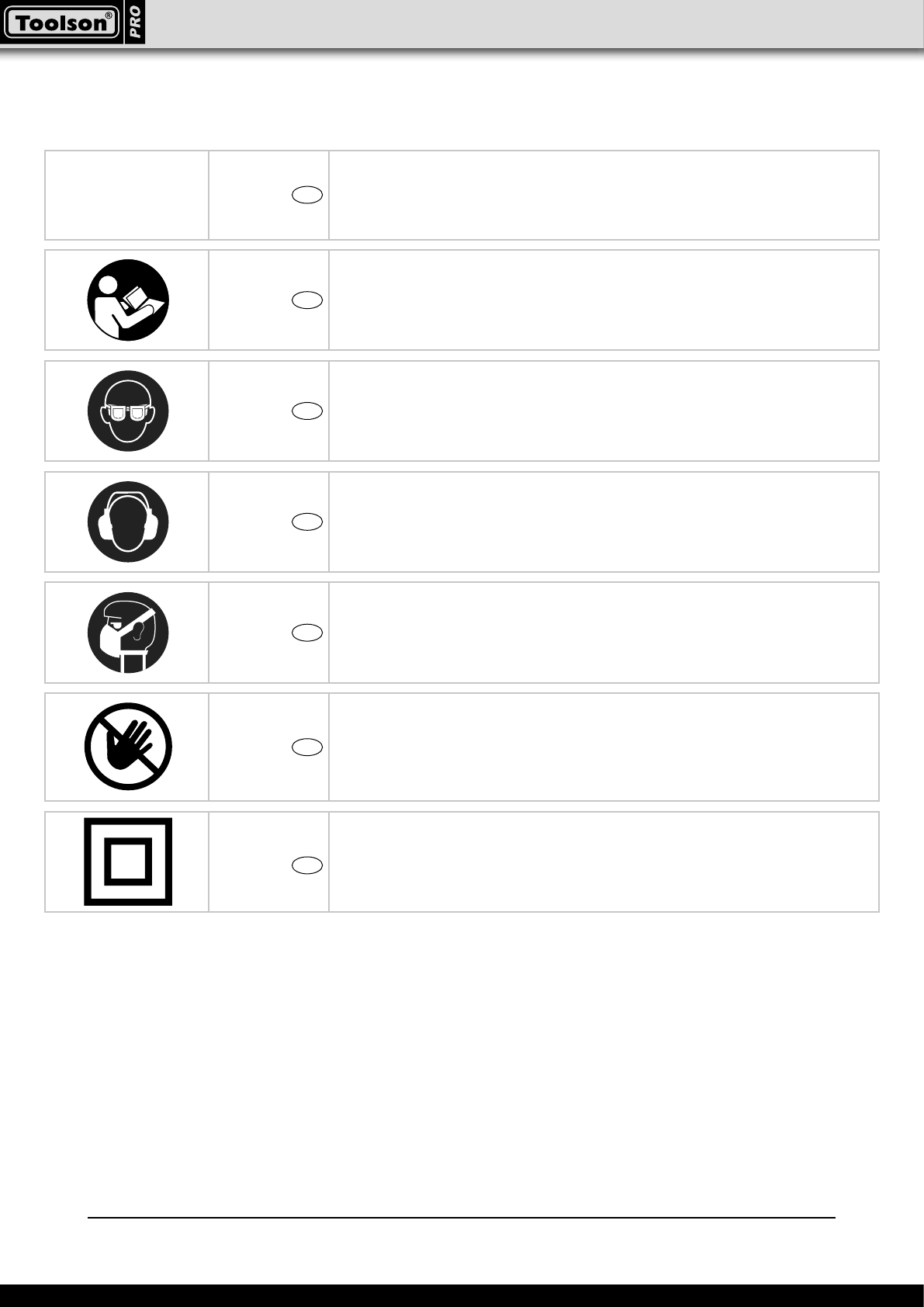Viewport: 924px width, 1307px height.
Task: Click the wide blank text cell in the double-square row
Action: [x=604, y=862]
